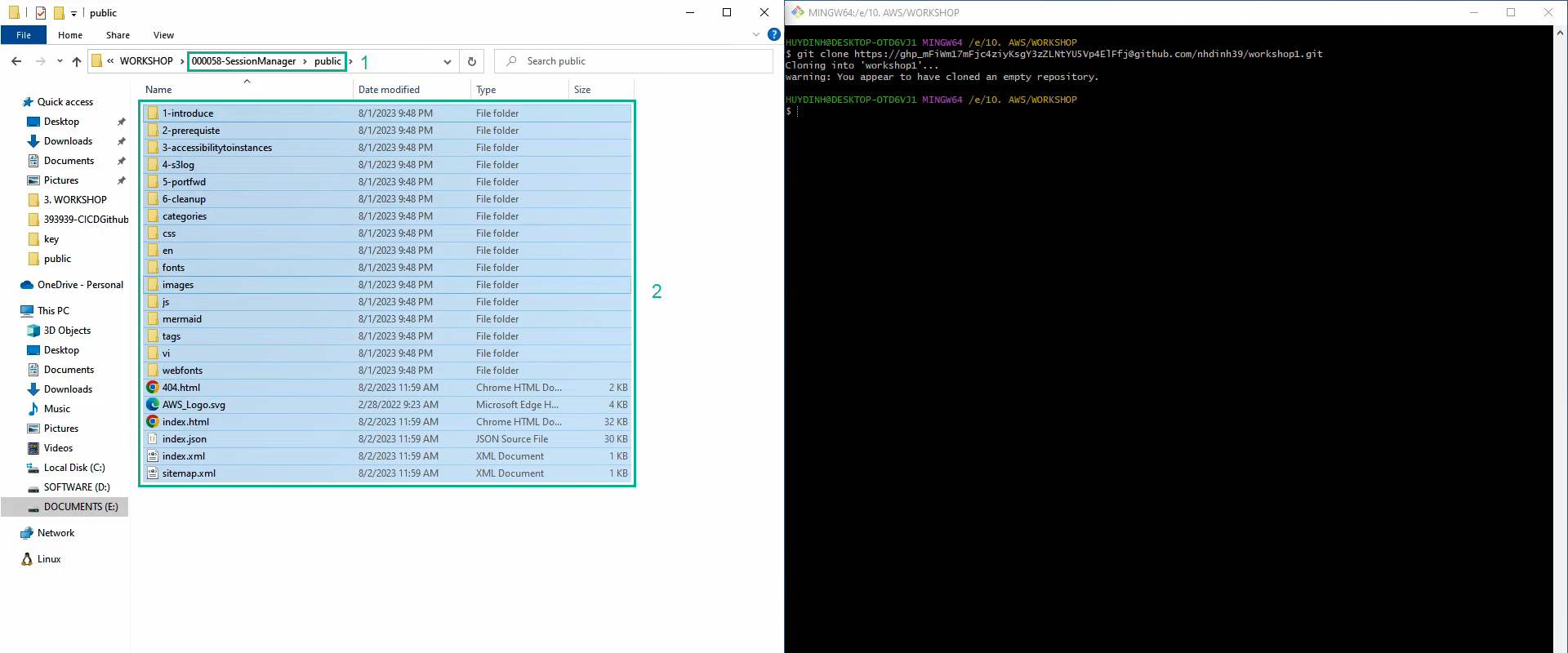Screen dimensions: 1568x653
Task: Select the images folder
Action: pyautogui.click(x=387, y=285)
